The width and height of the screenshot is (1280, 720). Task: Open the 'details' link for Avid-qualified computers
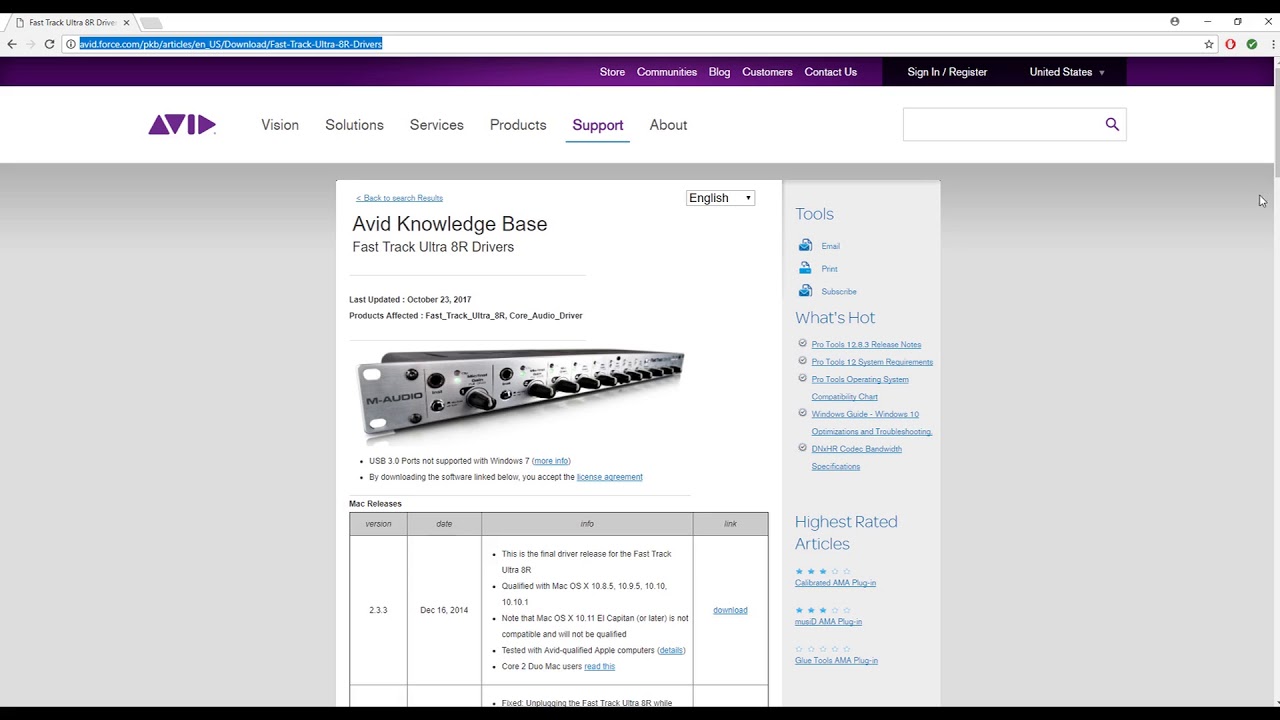point(671,650)
